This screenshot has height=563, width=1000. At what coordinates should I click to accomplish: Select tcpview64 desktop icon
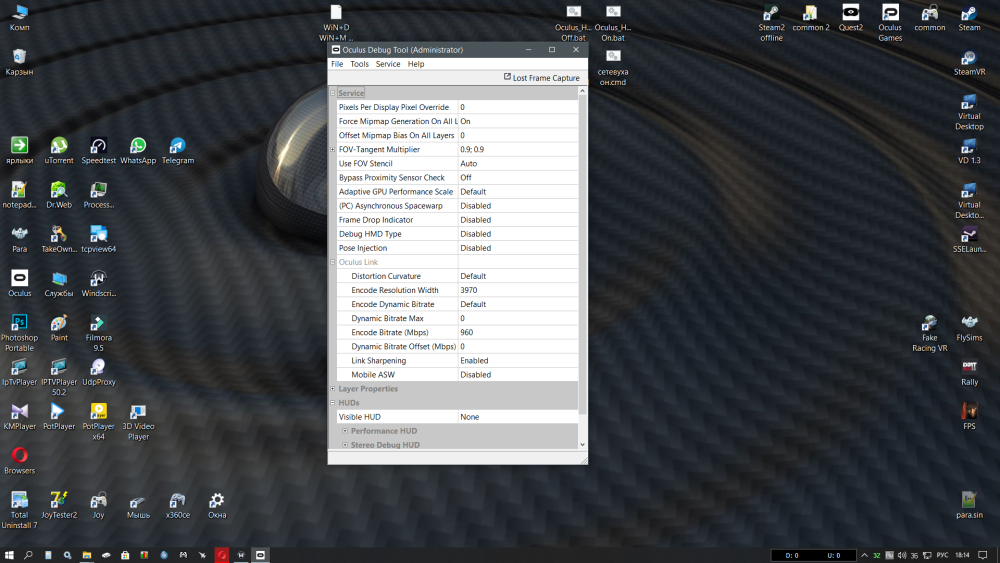[98, 240]
